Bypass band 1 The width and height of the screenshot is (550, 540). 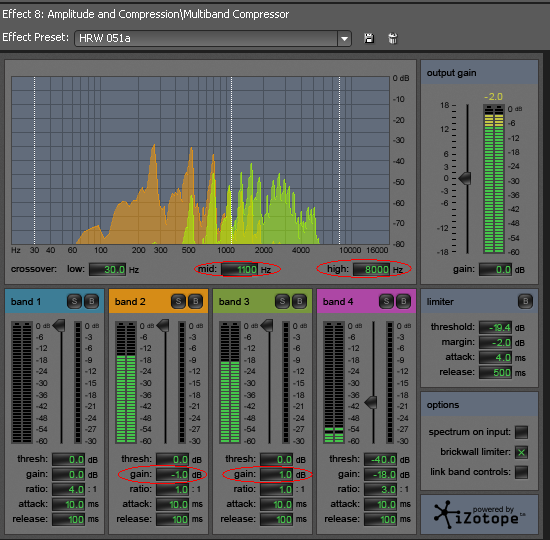click(x=92, y=301)
